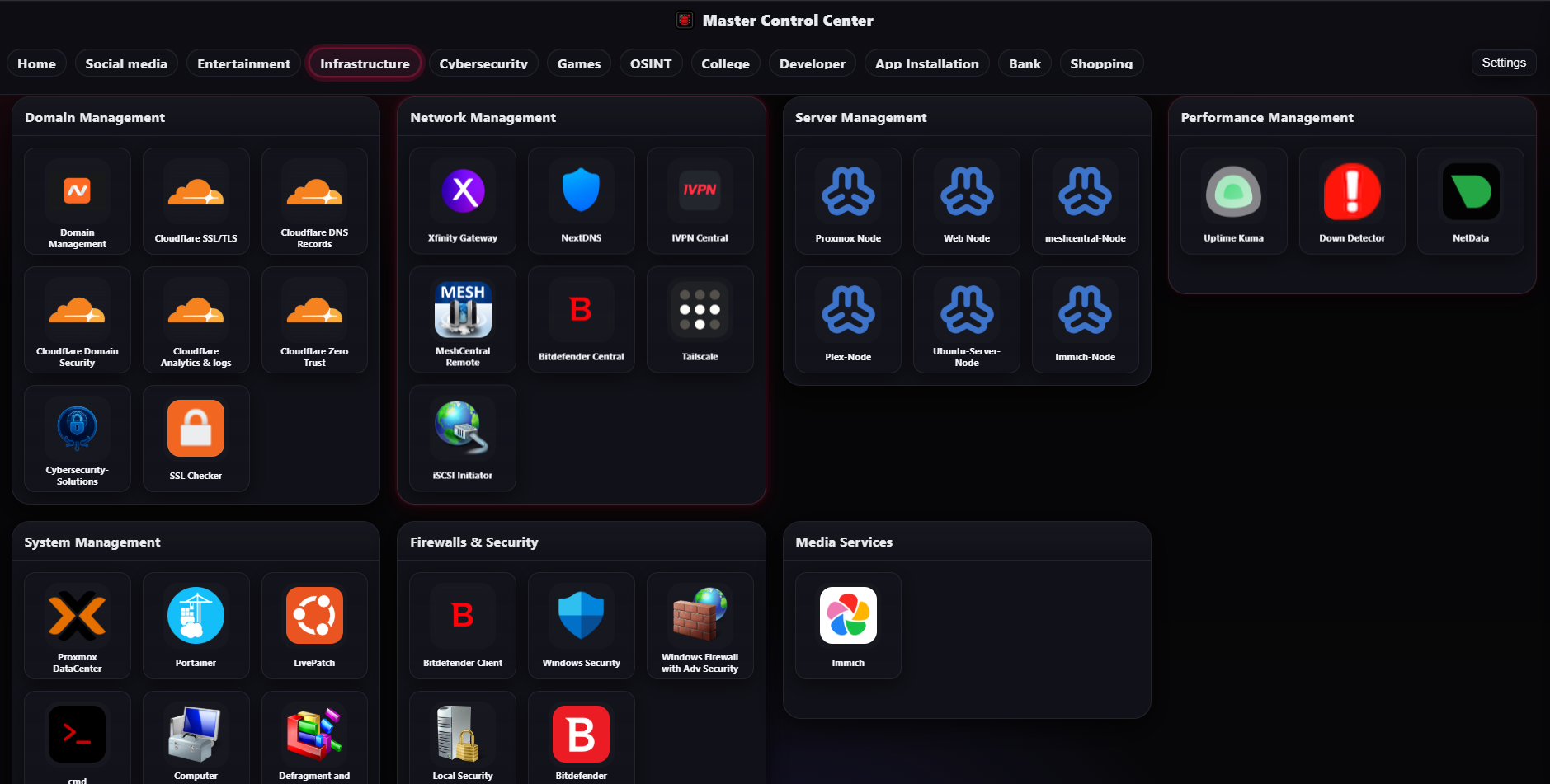Image resolution: width=1550 pixels, height=784 pixels.
Task: Open Windows Firewall with Adv Security
Action: pos(700,626)
